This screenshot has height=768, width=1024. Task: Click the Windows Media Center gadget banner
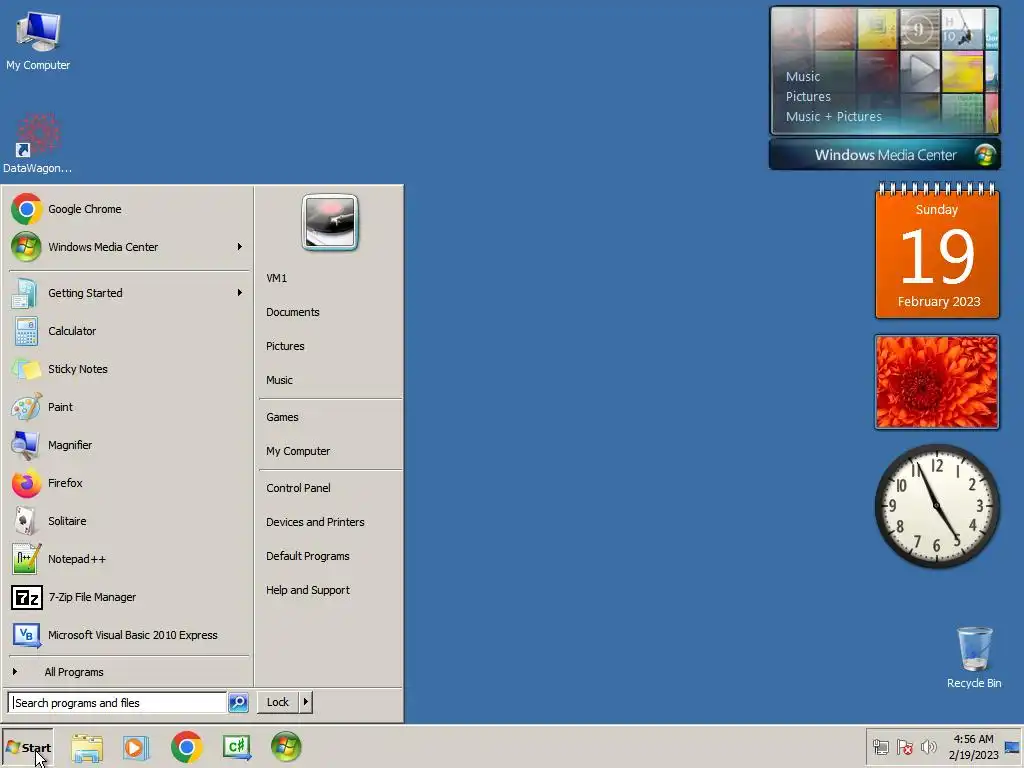(885, 155)
